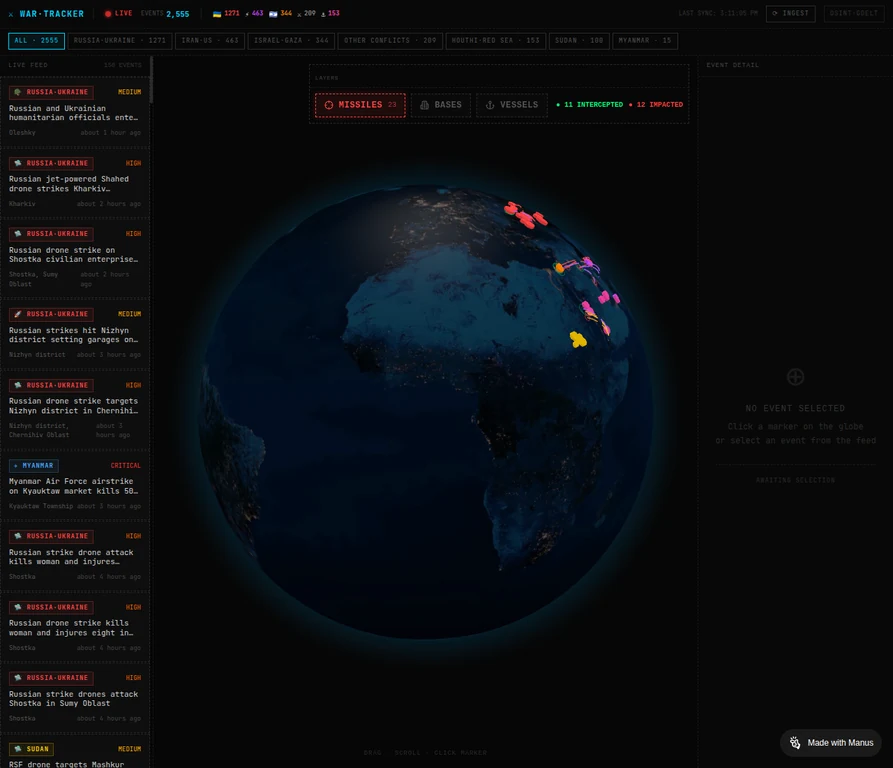Click the icon on the Kharkiv Shahed event tag
The height and width of the screenshot is (768, 893).
point(18,163)
